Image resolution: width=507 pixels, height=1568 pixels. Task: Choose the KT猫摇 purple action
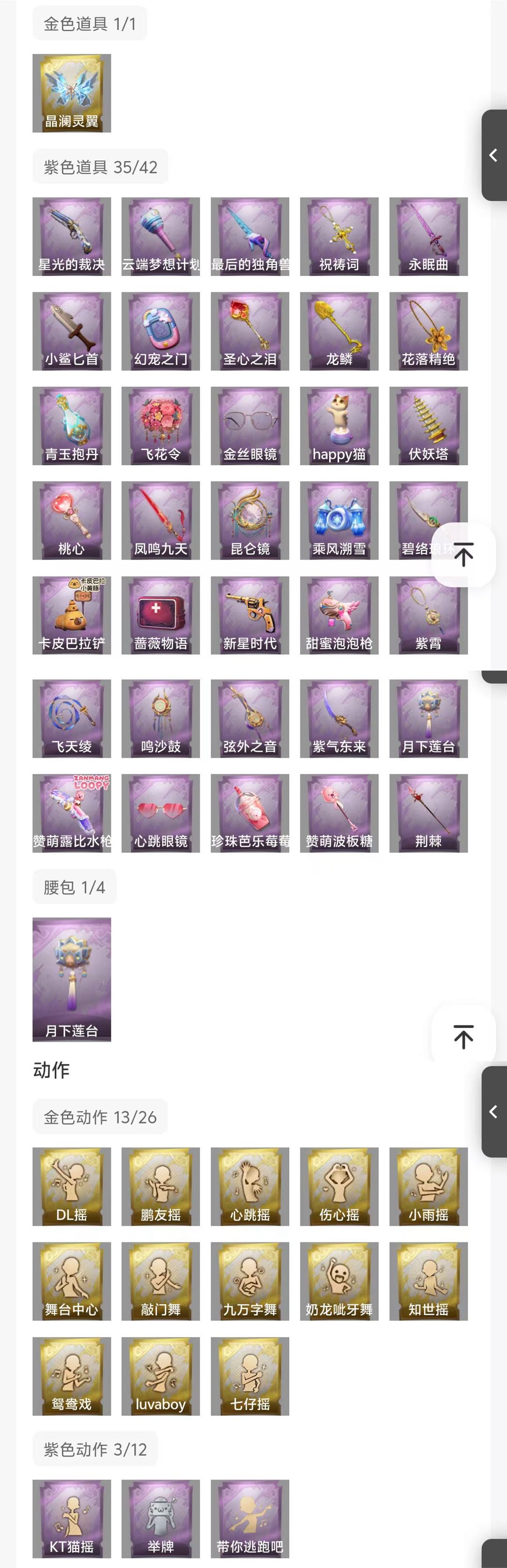[72, 1519]
